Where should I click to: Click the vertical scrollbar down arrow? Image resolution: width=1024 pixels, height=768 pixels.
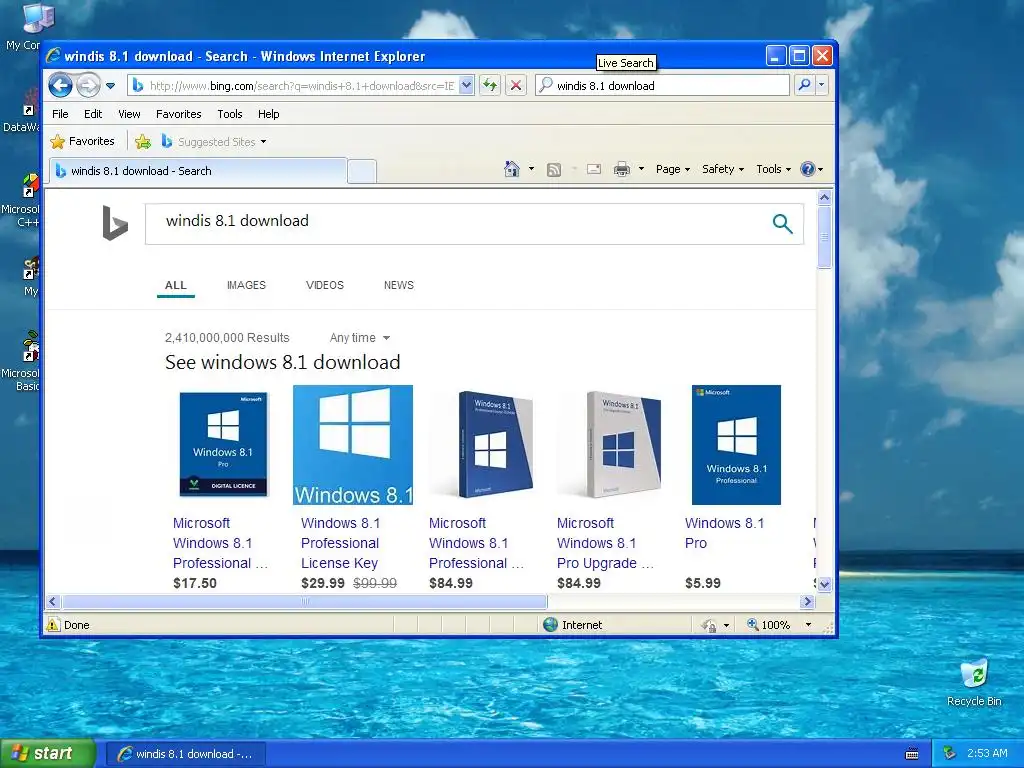coord(824,584)
